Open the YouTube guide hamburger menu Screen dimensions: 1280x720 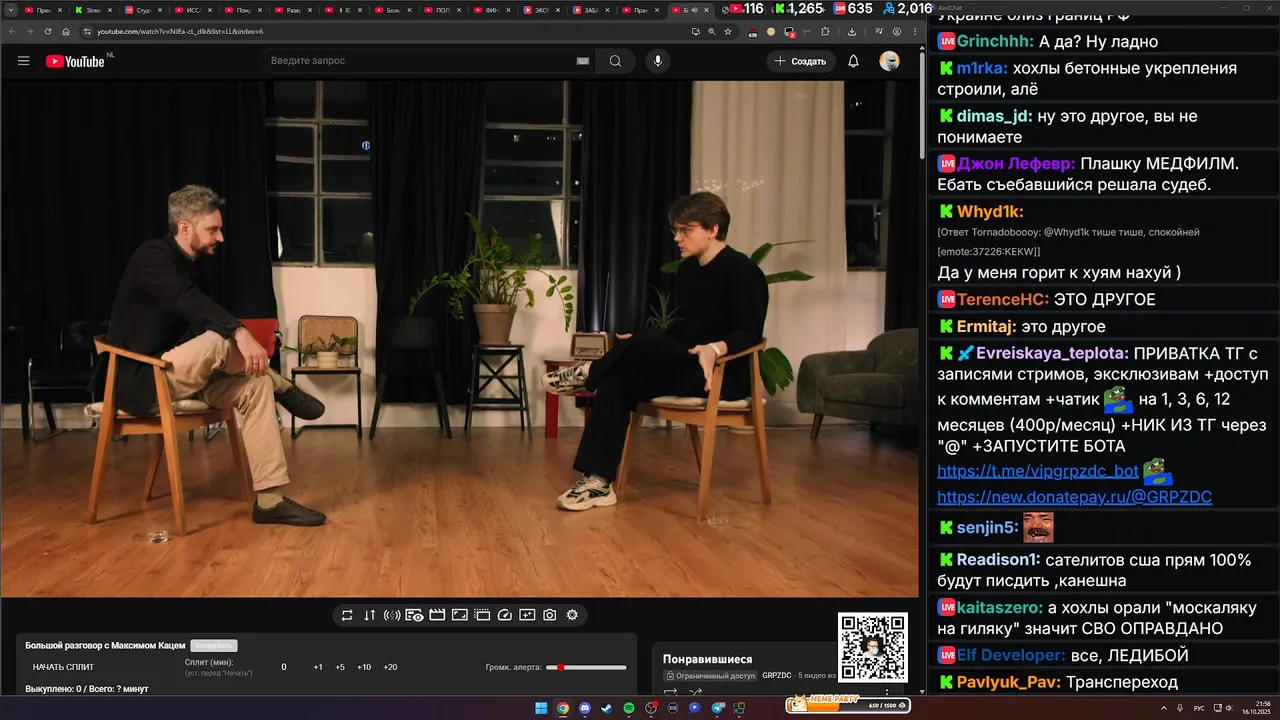pyautogui.click(x=23, y=61)
